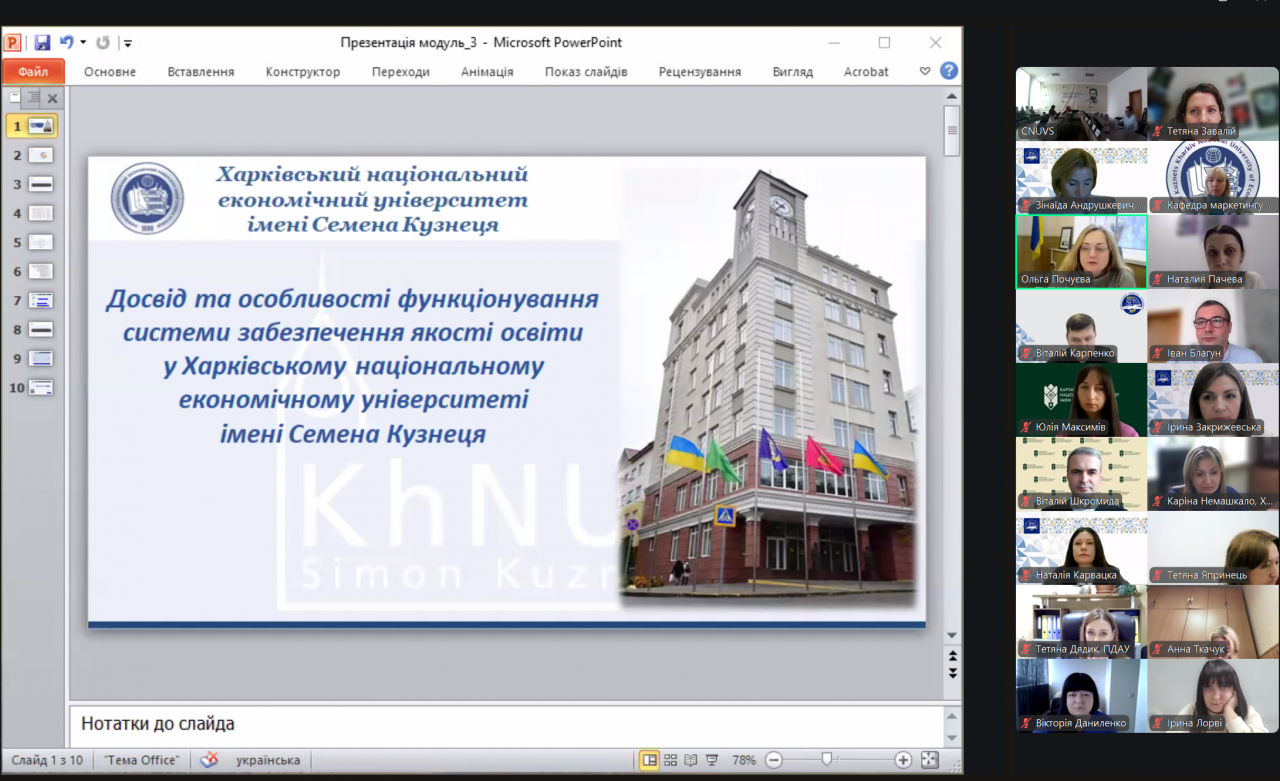The width and height of the screenshot is (1280, 781).
Task: Fit slide to current window icon
Action: tap(929, 760)
